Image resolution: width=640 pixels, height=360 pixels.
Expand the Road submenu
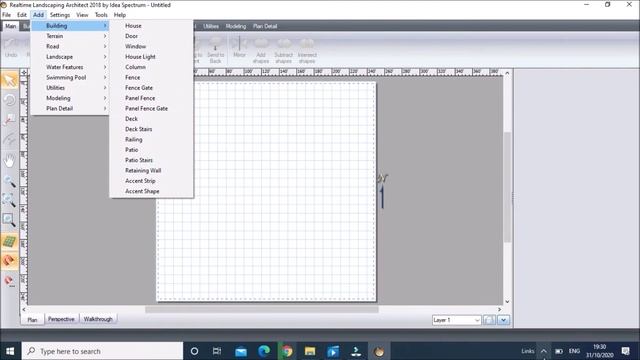(70, 46)
